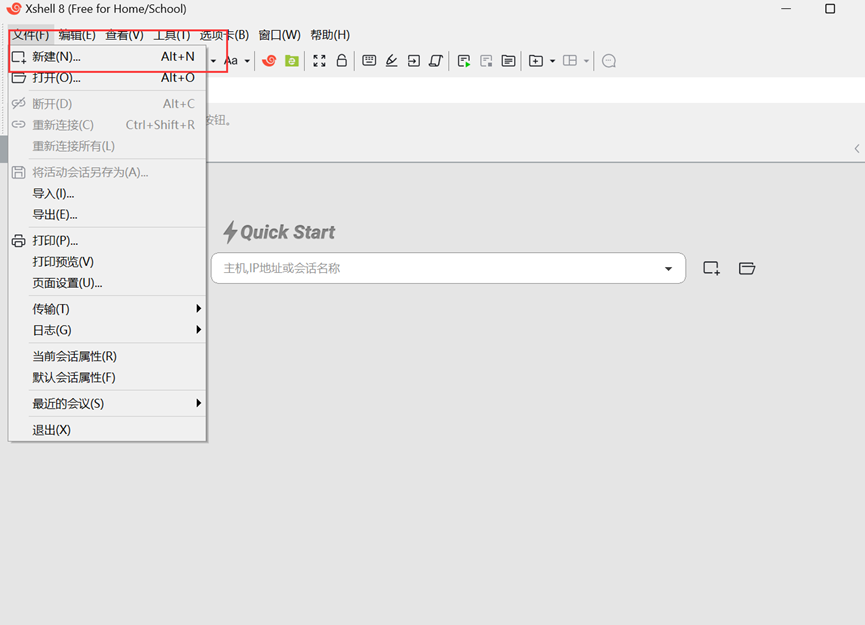The width and height of the screenshot is (865, 625).
Task: Click the speech bubble toolbar icon
Action: pos(609,61)
